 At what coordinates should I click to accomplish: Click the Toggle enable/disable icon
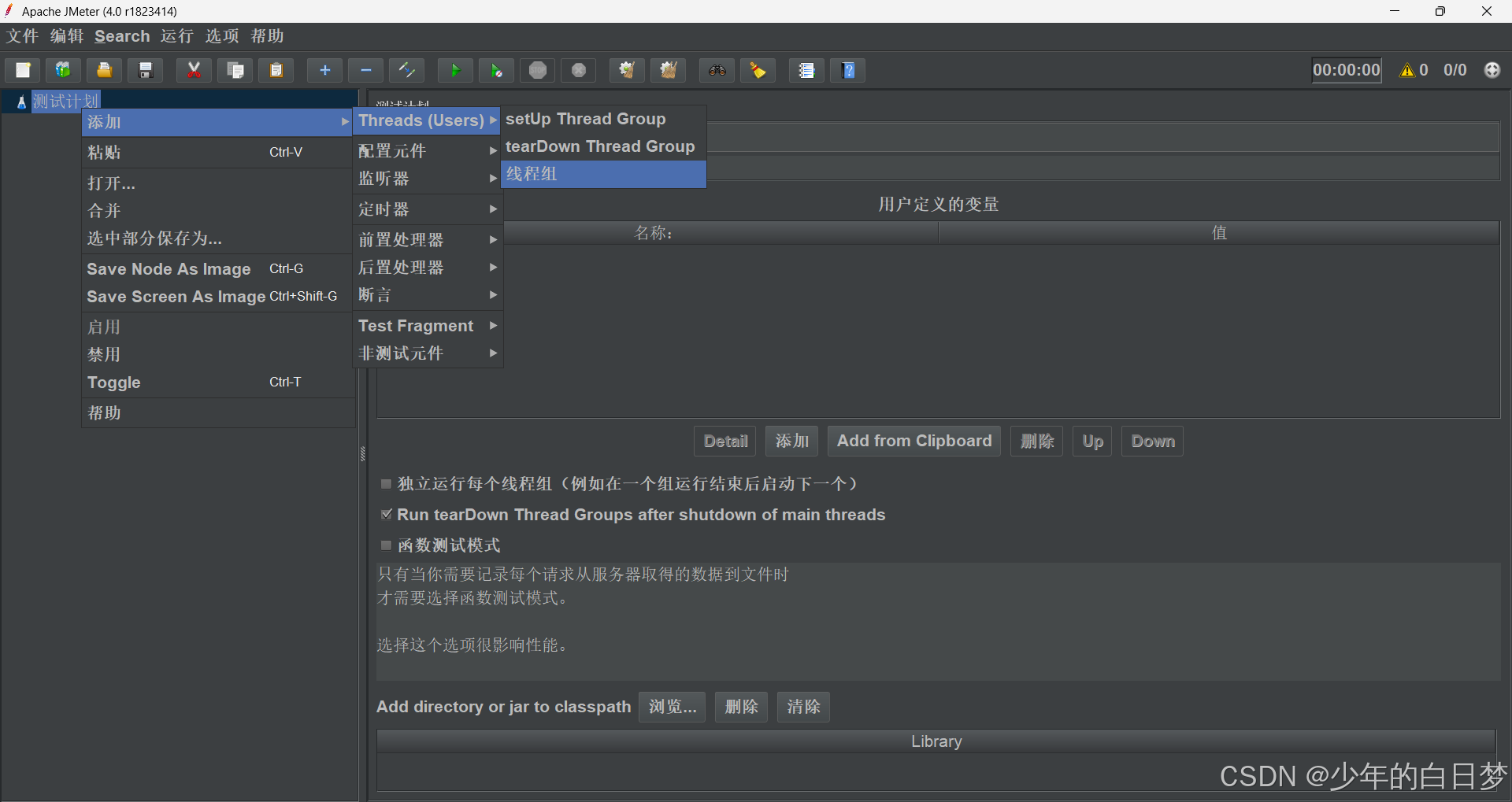(x=407, y=70)
